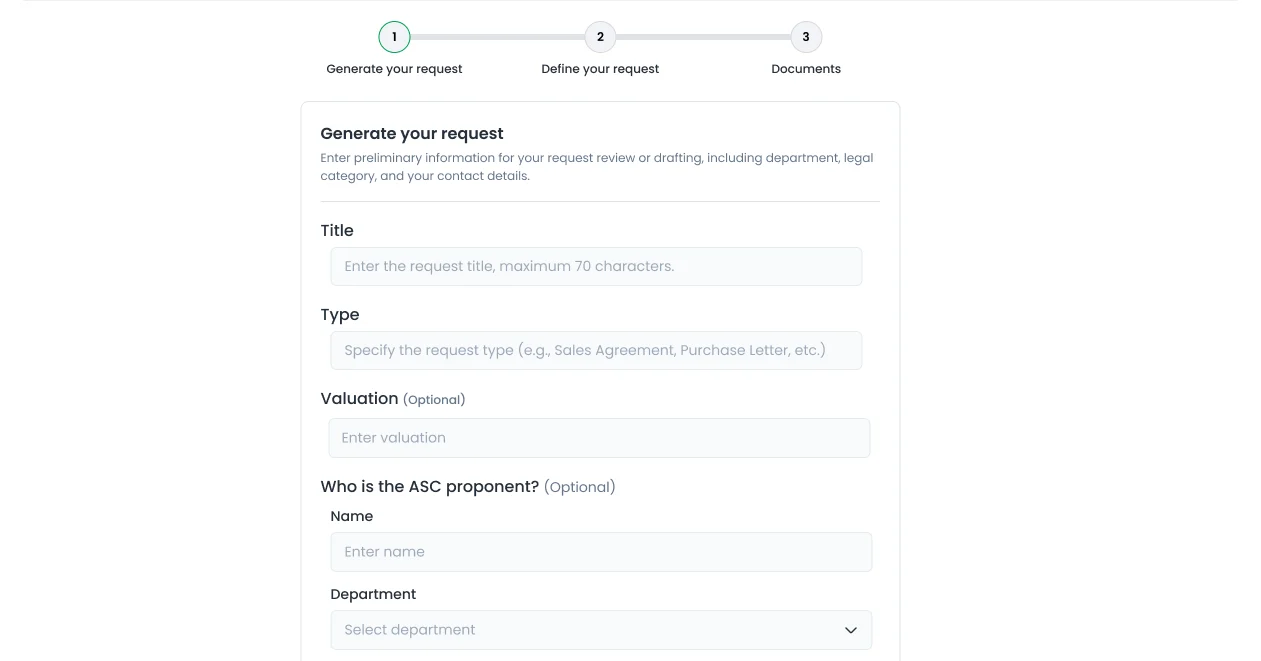Go to step 2 circle indicator

[x=600, y=37]
